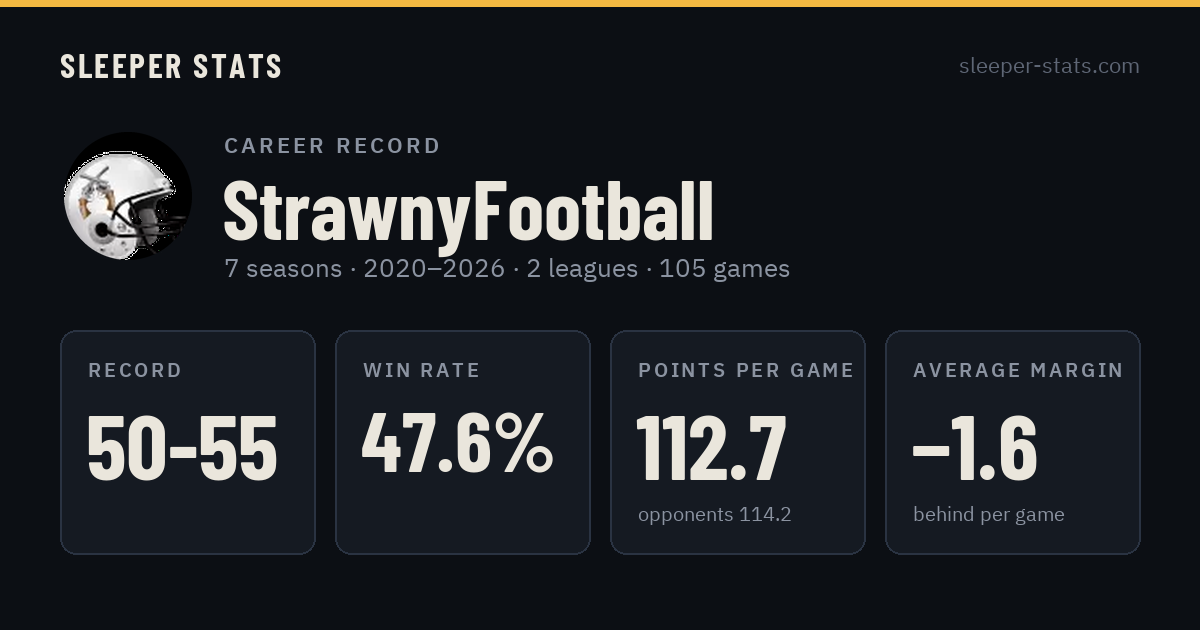Open the Average Margin card
This screenshot has width=1200, height=630.
(1013, 442)
